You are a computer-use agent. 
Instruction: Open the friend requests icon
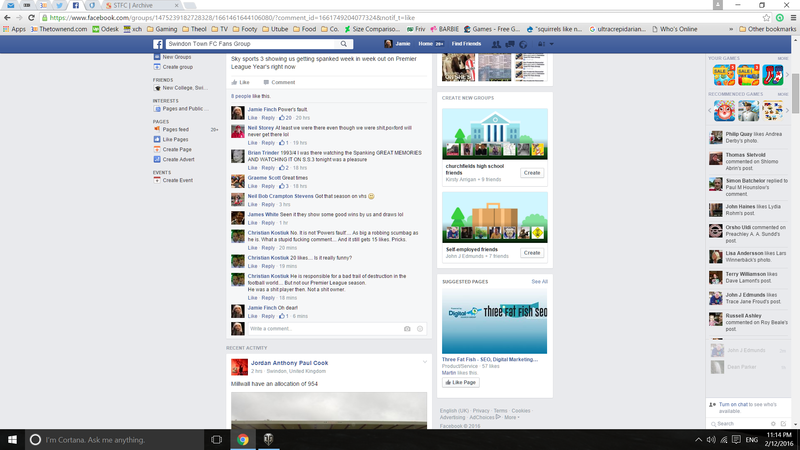[496, 44]
